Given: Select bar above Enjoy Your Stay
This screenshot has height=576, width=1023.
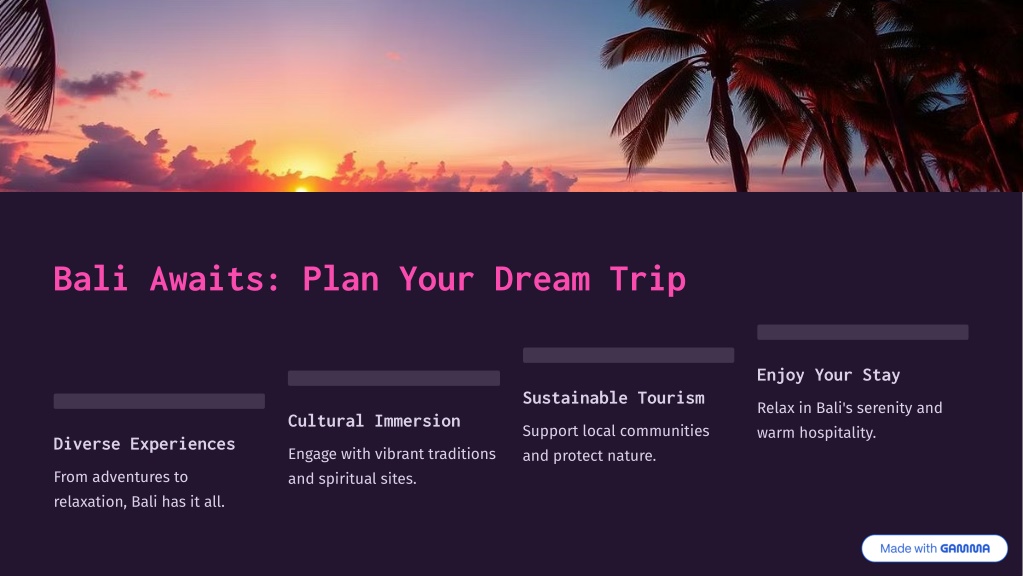Looking at the screenshot, I should [863, 332].
